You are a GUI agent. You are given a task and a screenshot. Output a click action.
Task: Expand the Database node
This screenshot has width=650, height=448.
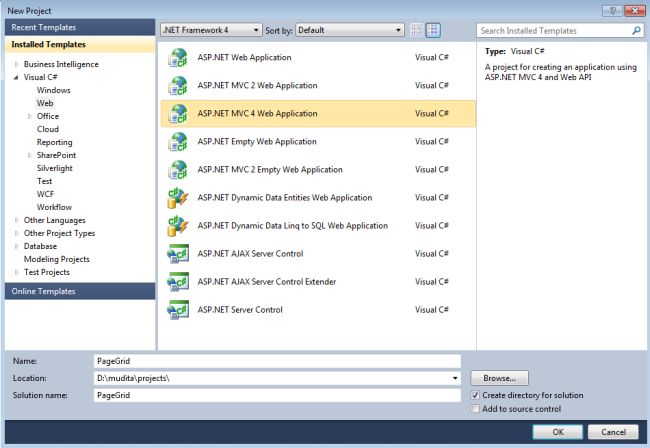click(17, 246)
